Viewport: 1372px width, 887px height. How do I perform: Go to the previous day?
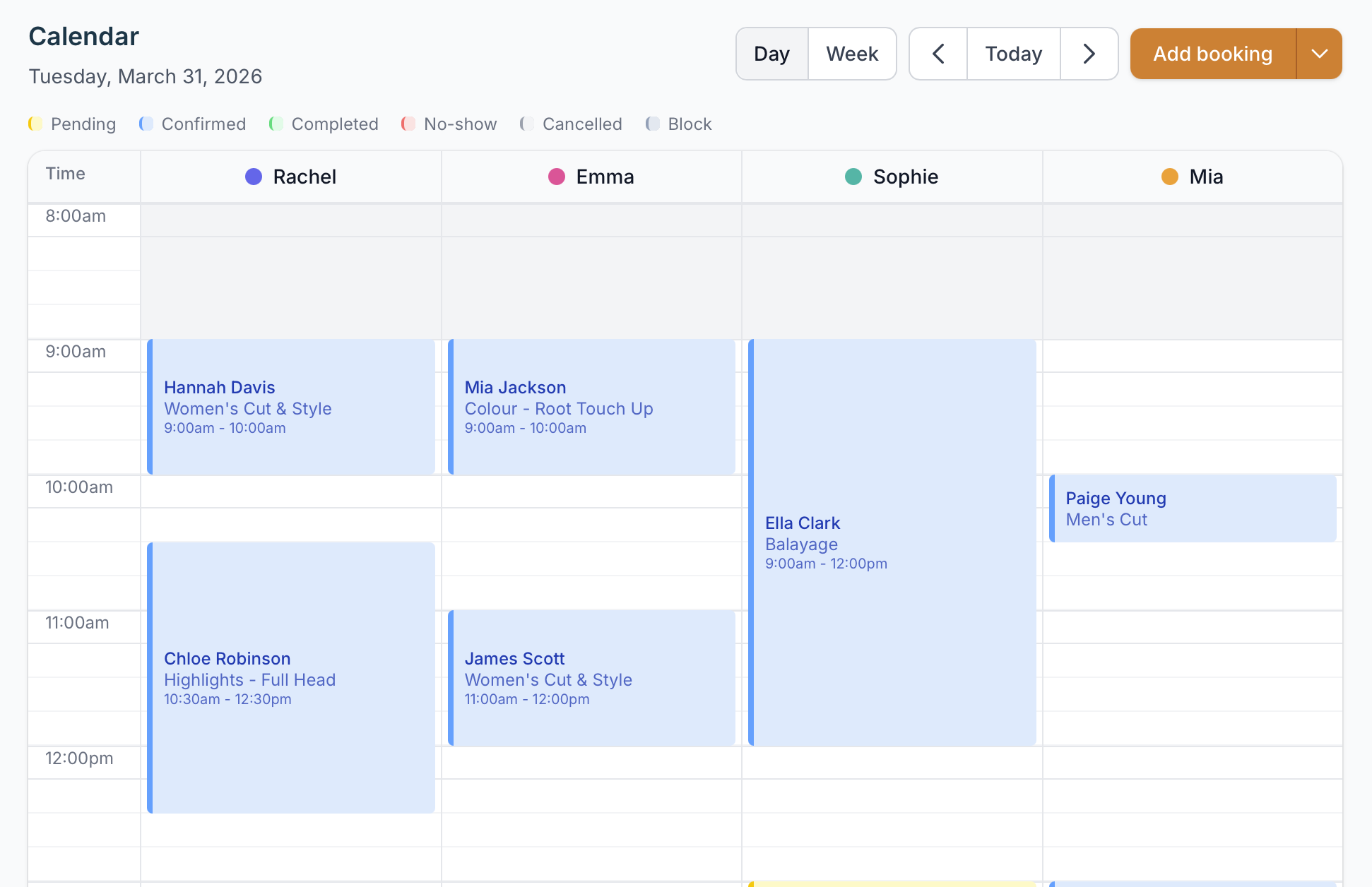938,54
